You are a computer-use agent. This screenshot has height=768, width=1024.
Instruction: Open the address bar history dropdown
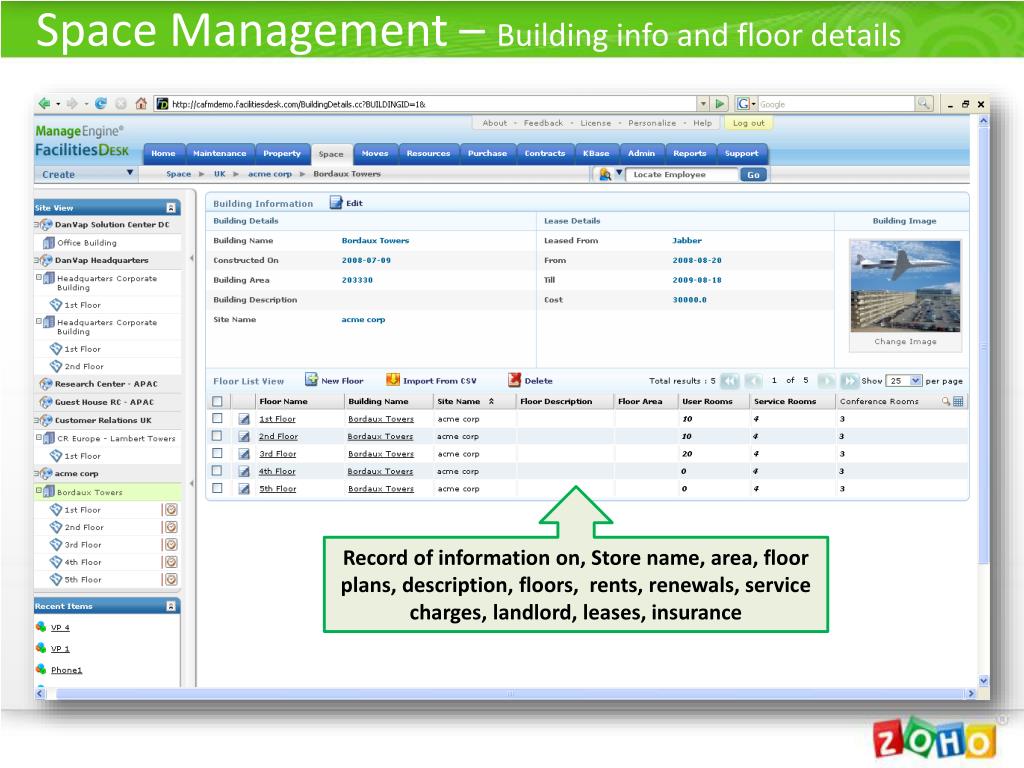(x=703, y=103)
